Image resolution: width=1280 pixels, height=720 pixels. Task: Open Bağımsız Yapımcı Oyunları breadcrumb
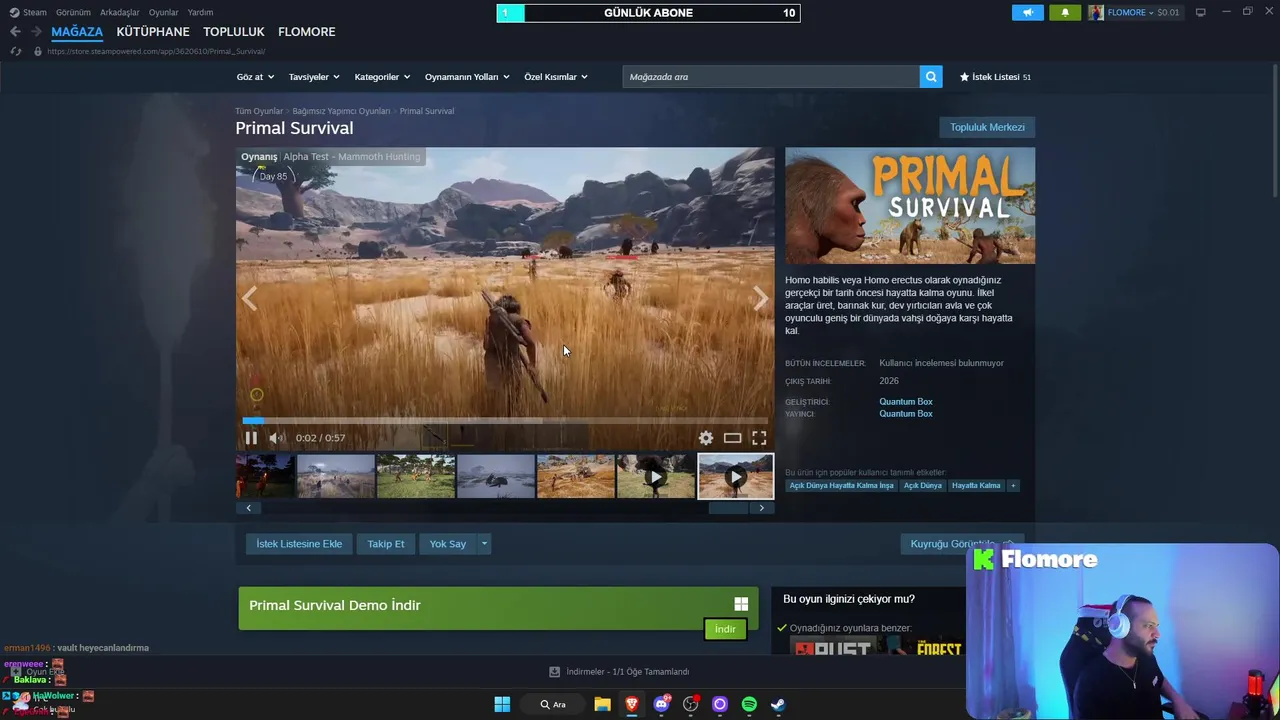(x=341, y=111)
